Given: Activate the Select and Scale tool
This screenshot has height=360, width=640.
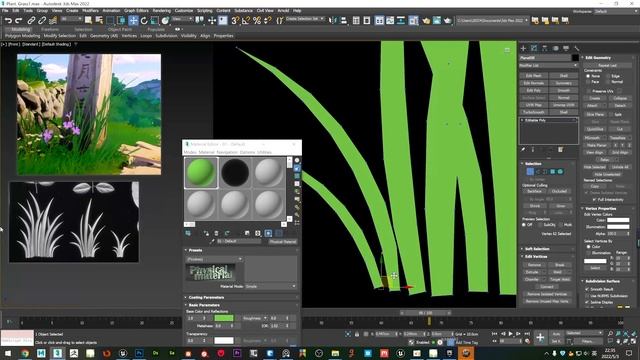Looking at the screenshot, I should tap(155, 20).
